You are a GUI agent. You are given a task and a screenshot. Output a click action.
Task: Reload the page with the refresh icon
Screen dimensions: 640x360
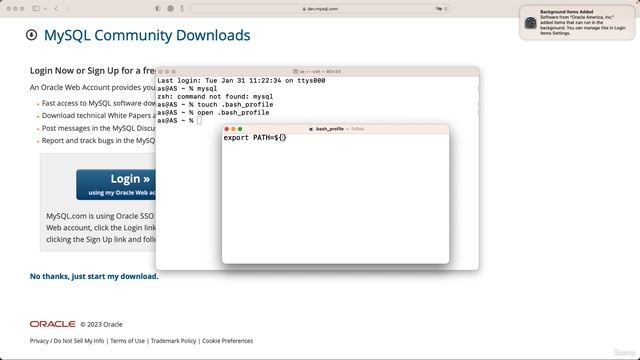446,9
